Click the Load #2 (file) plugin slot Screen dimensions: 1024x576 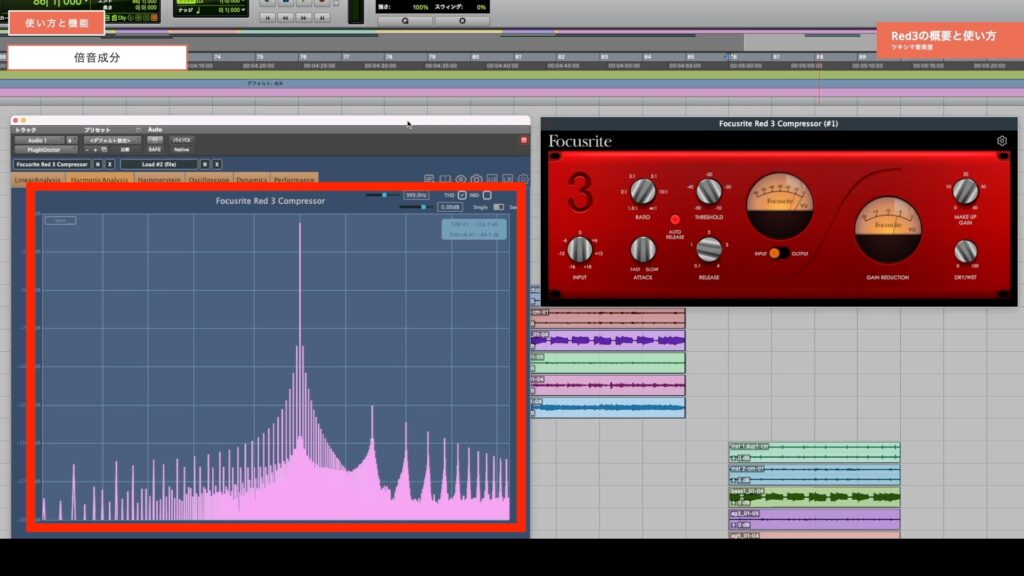(x=159, y=165)
